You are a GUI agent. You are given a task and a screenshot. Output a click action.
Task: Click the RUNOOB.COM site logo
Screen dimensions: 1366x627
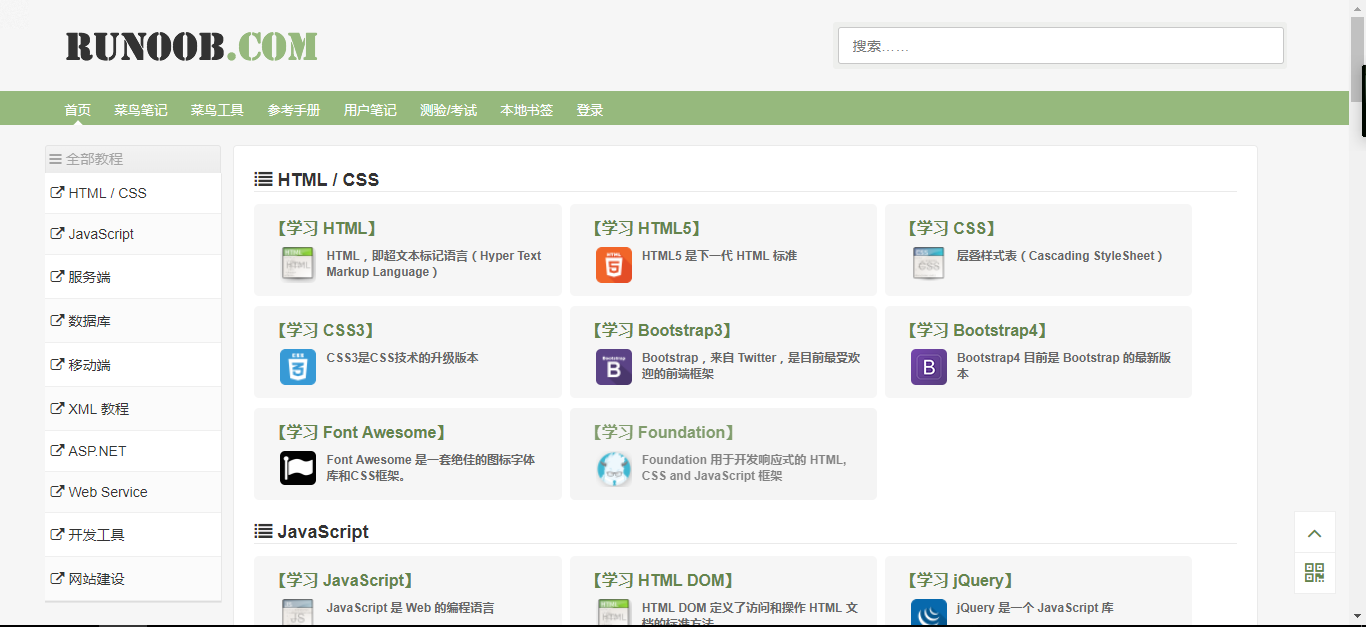click(192, 46)
